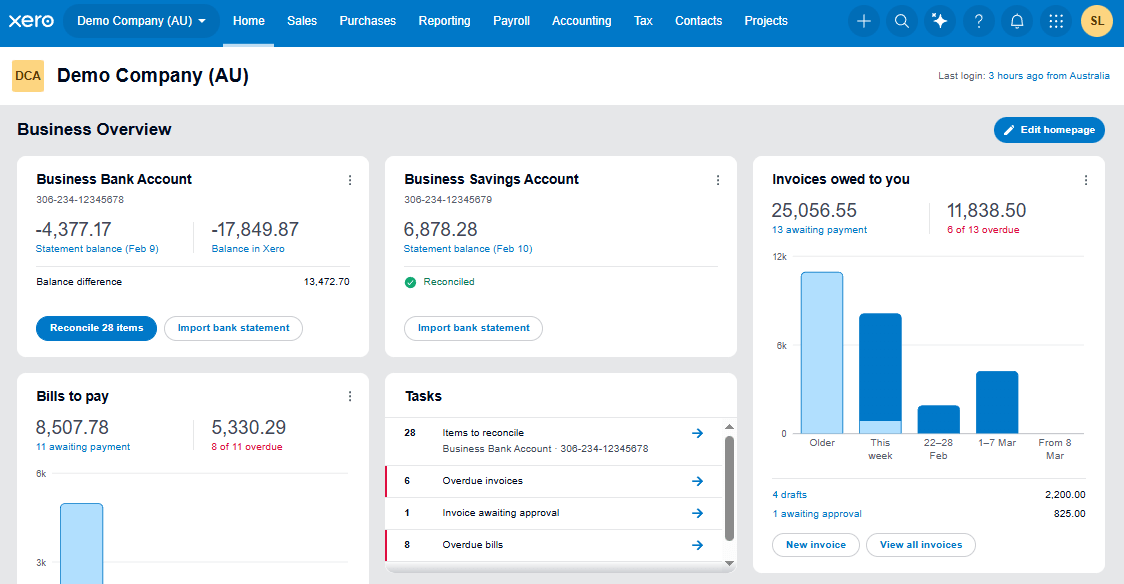Open Invoices owed to you options menu
Image resolution: width=1124 pixels, height=584 pixels.
point(1086,180)
